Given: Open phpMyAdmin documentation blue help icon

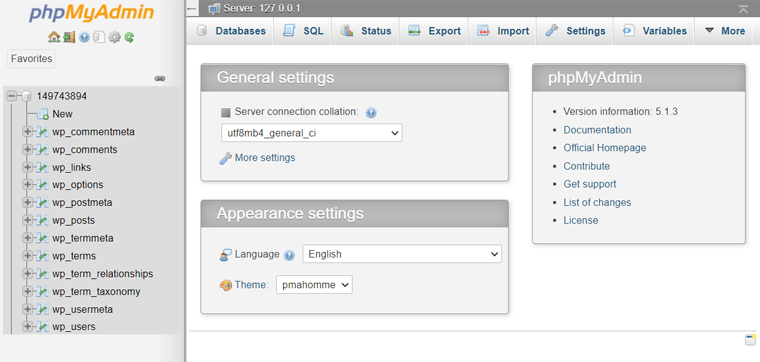Looking at the screenshot, I should 84,37.
